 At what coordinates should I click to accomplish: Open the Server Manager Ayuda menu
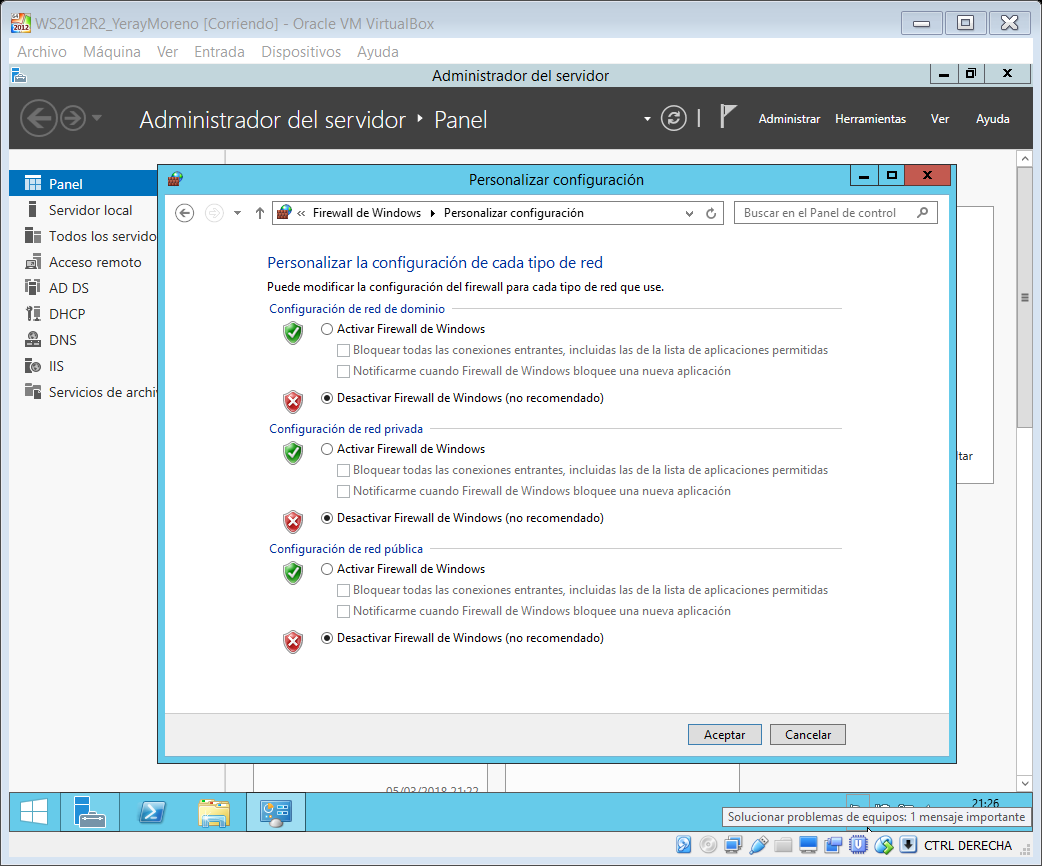point(992,119)
